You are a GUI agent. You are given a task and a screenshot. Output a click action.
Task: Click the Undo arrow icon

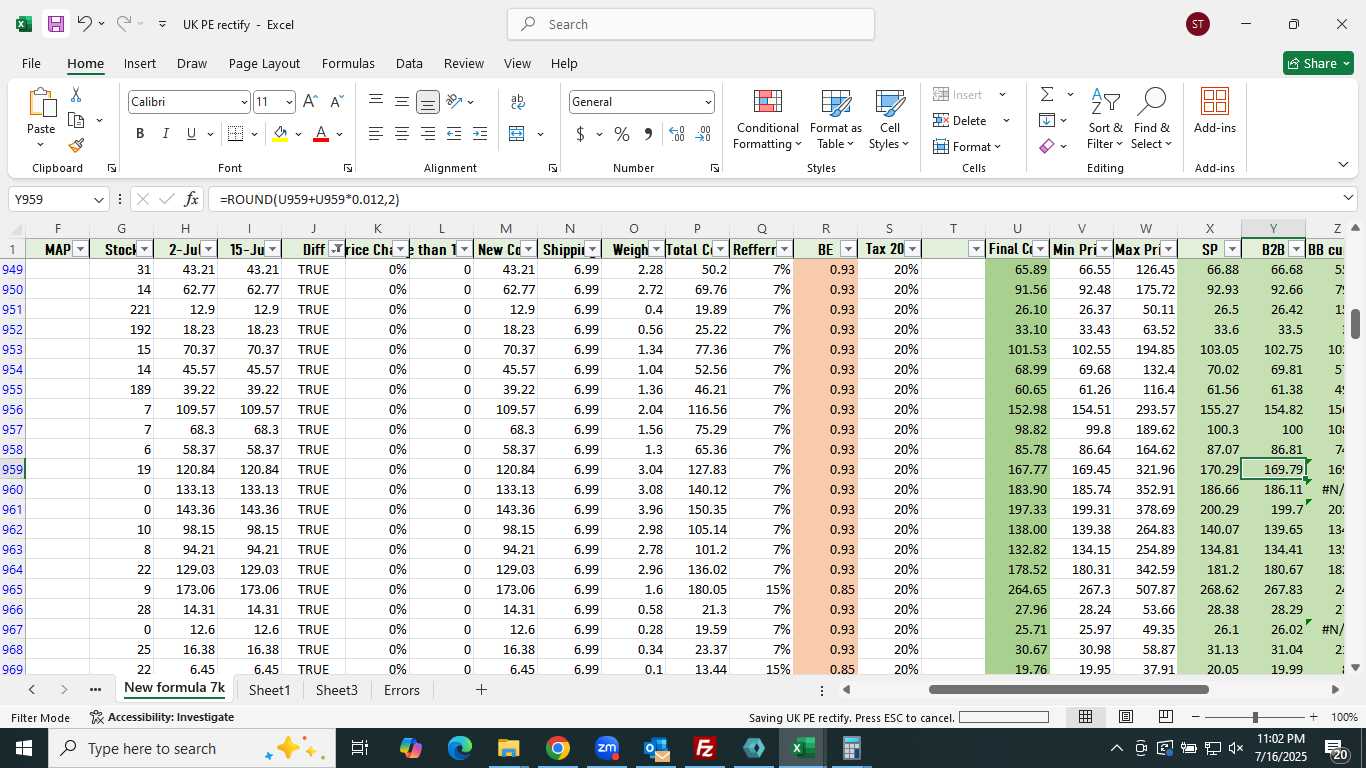coord(84,23)
